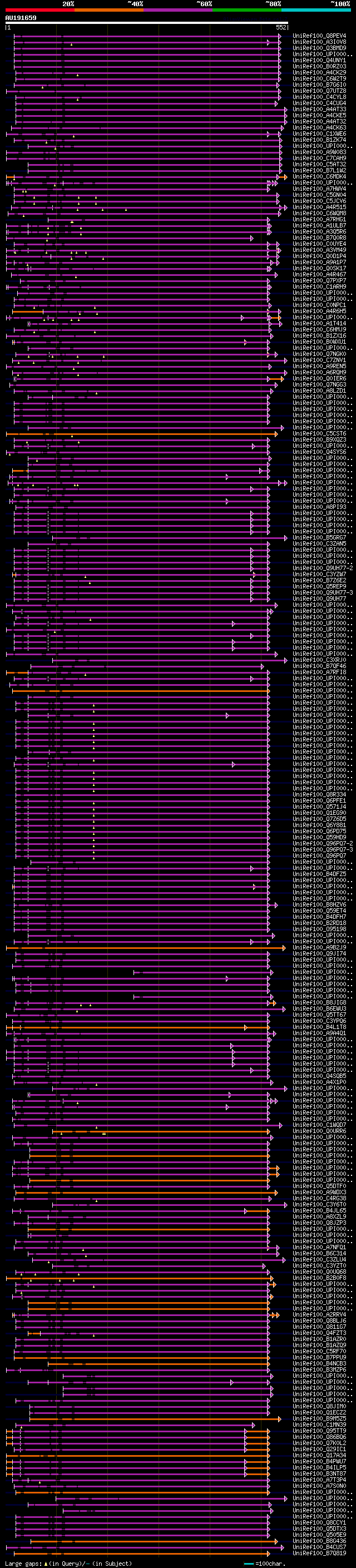The width and height of the screenshot is (356, 1568).
Task: Select the UniRef100_B4L1T8 label
Action: click(x=319, y=1027)
